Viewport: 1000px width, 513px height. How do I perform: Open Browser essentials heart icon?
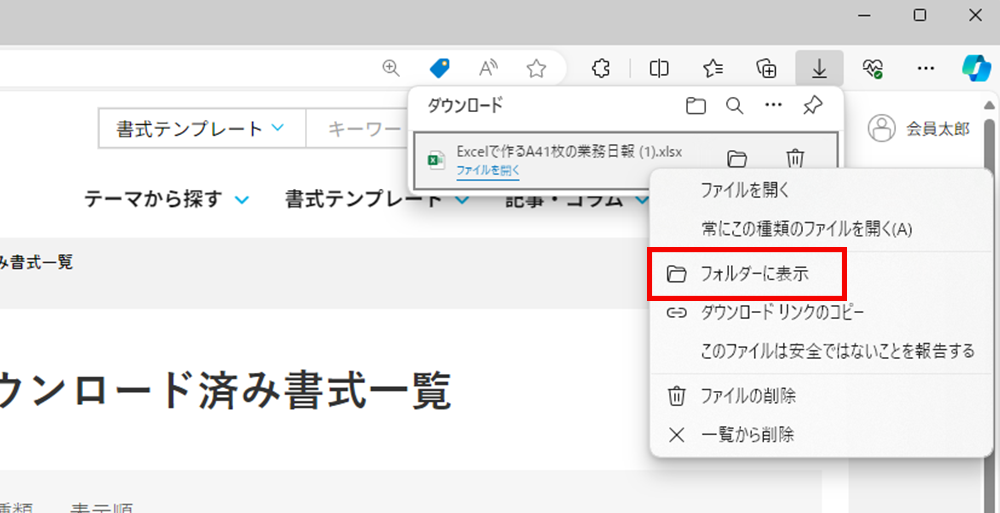pyautogui.click(x=872, y=68)
